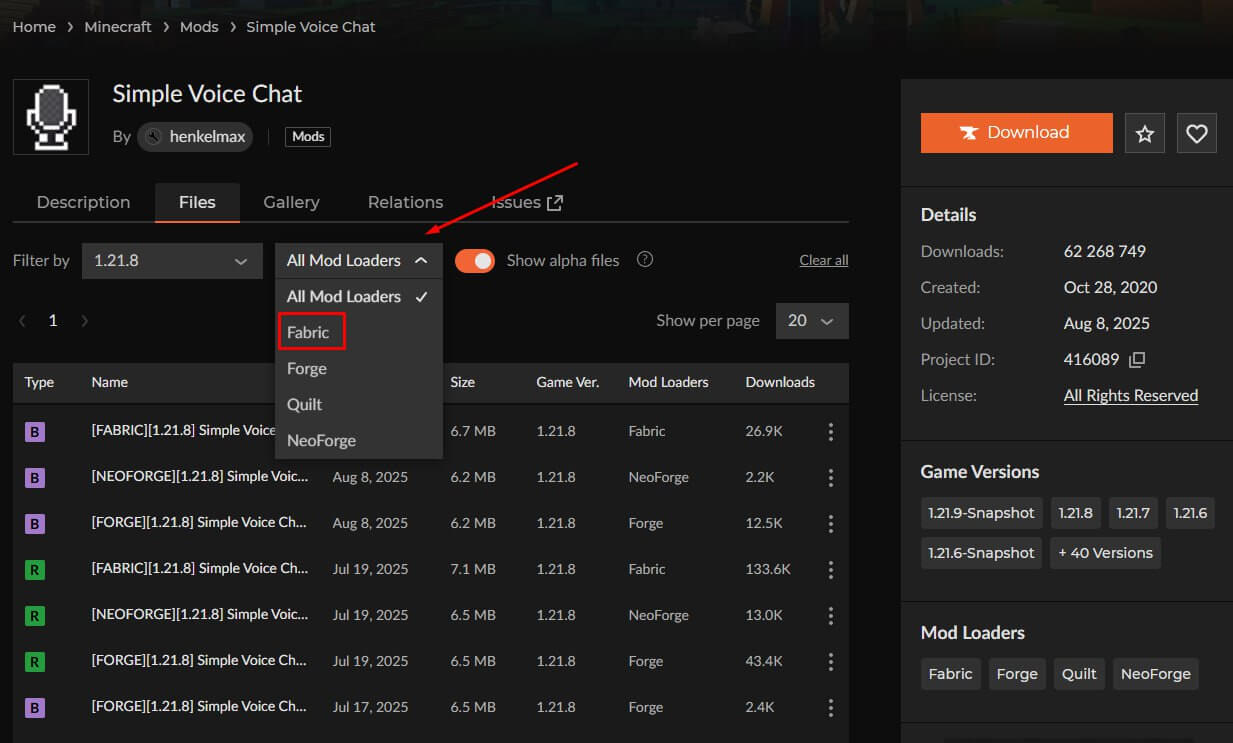
Task: Switch to the Description tab
Action: click(83, 201)
